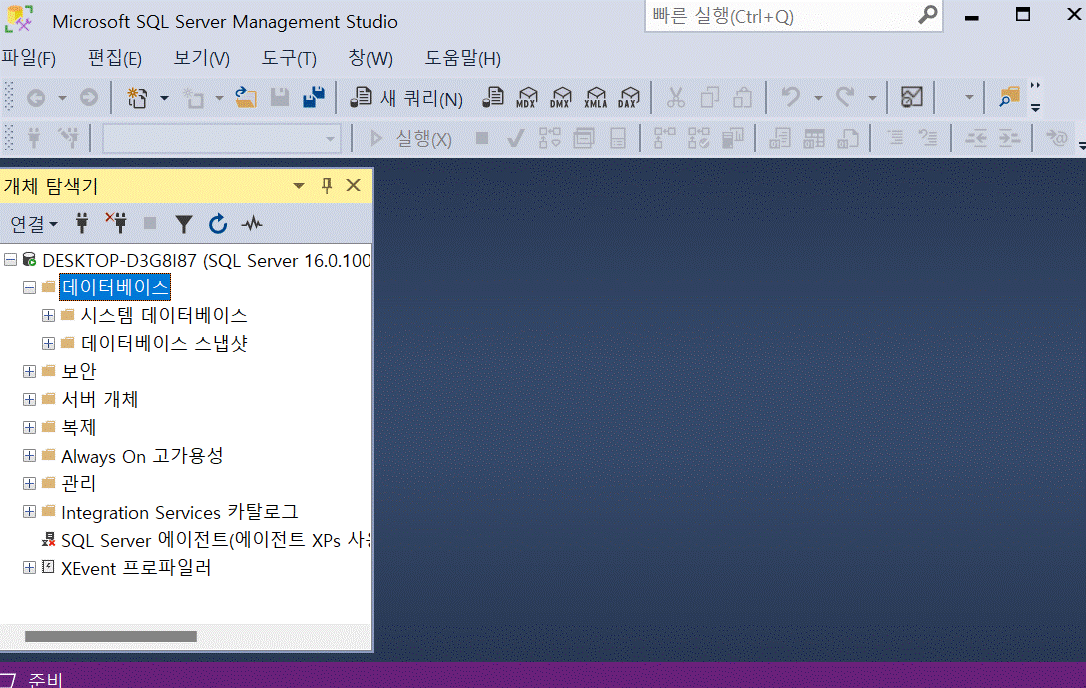Click the Database Engine query icon before MDX
The width and height of the screenshot is (1086, 688).
coord(493,98)
